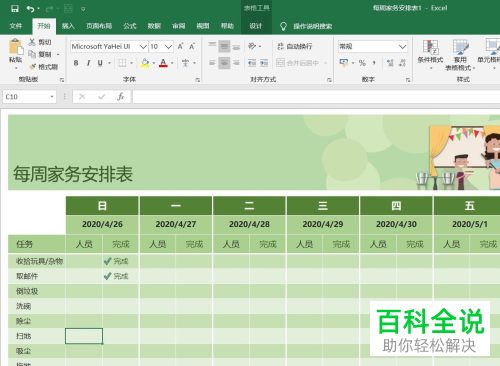Click the 剪切 (Cut) scissors icon
The image size is (500, 366).
(x=32, y=42)
